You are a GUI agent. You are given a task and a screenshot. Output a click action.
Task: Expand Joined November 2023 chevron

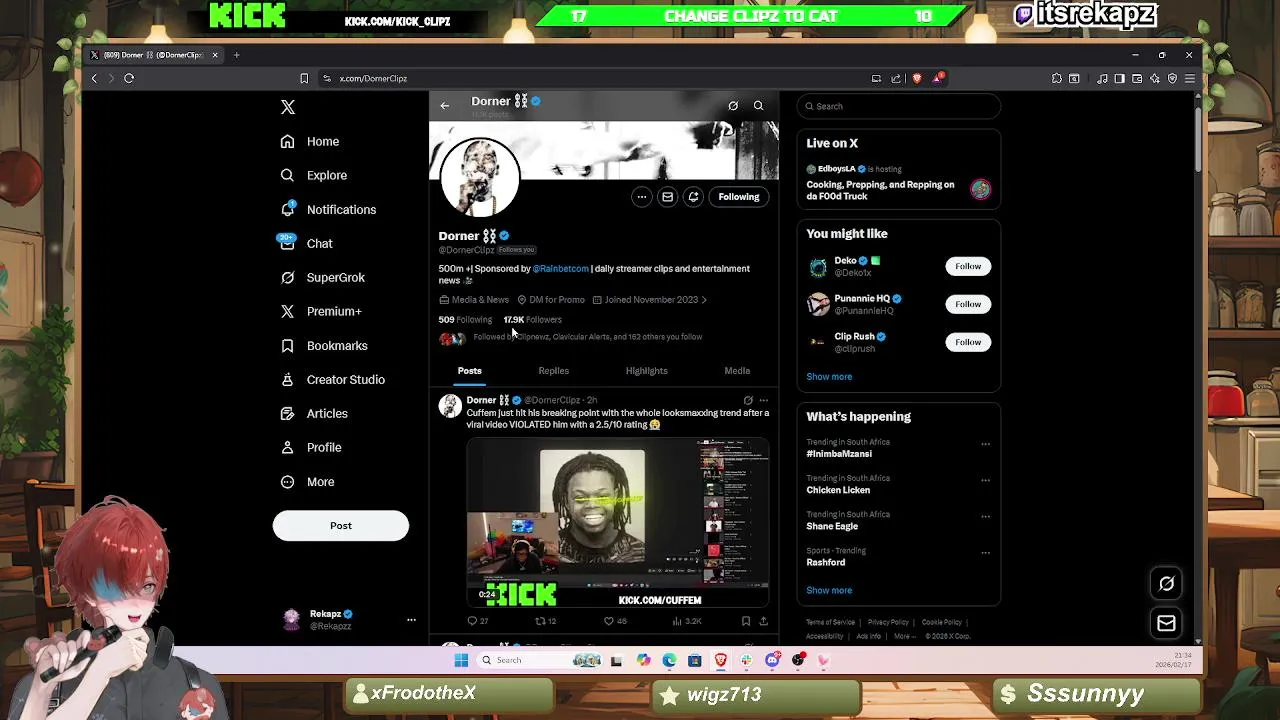pyautogui.click(x=704, y=300)
